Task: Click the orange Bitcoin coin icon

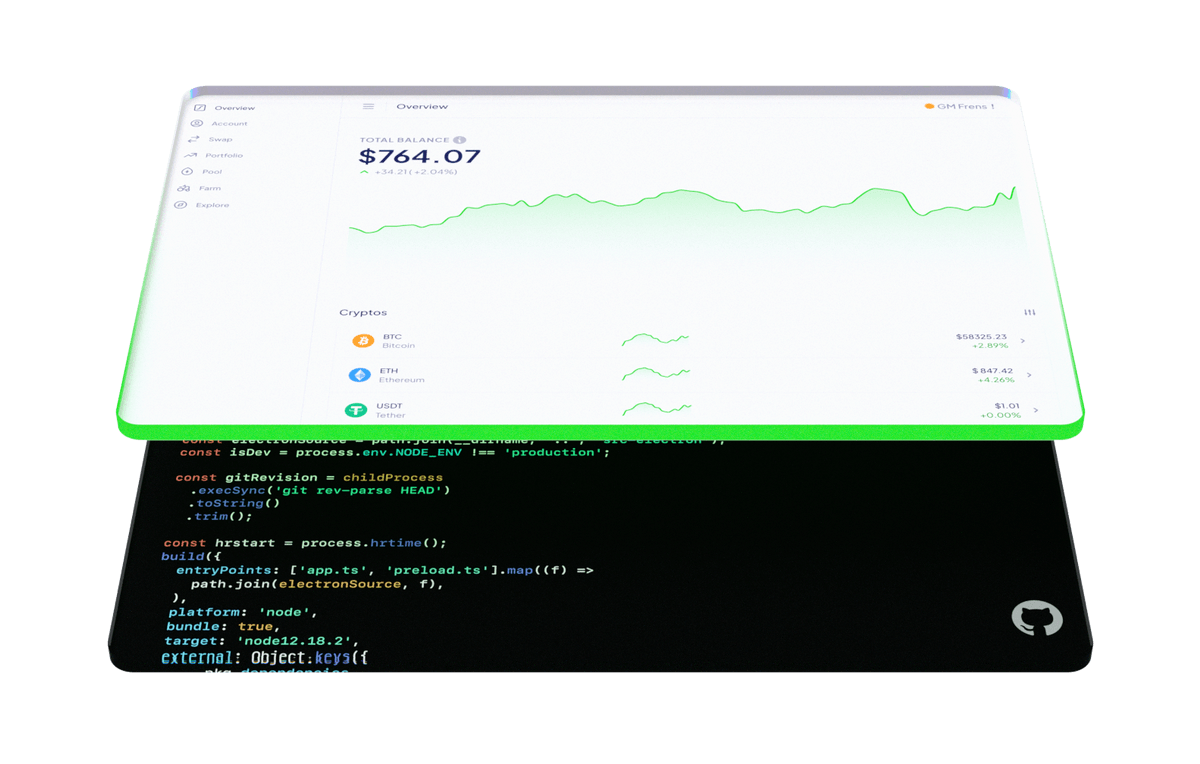Action: tap(362, 341)
